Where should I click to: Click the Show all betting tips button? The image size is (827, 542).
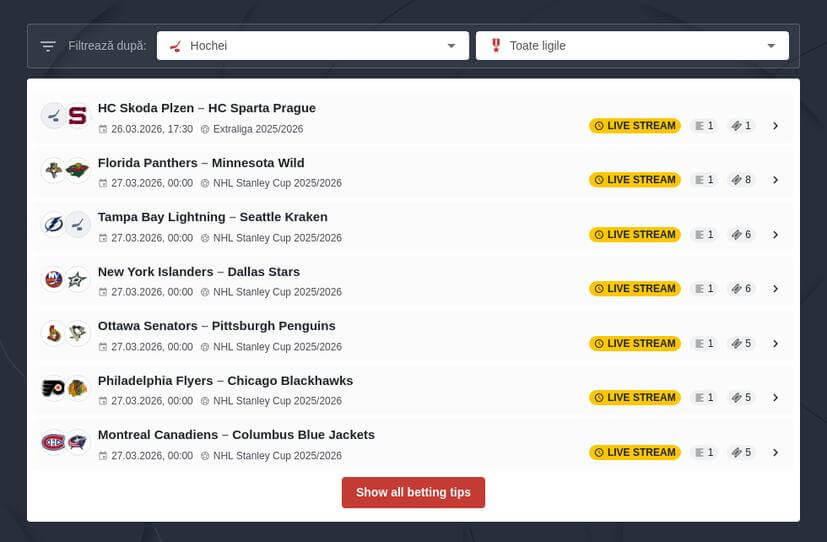[x=413, y=492]
